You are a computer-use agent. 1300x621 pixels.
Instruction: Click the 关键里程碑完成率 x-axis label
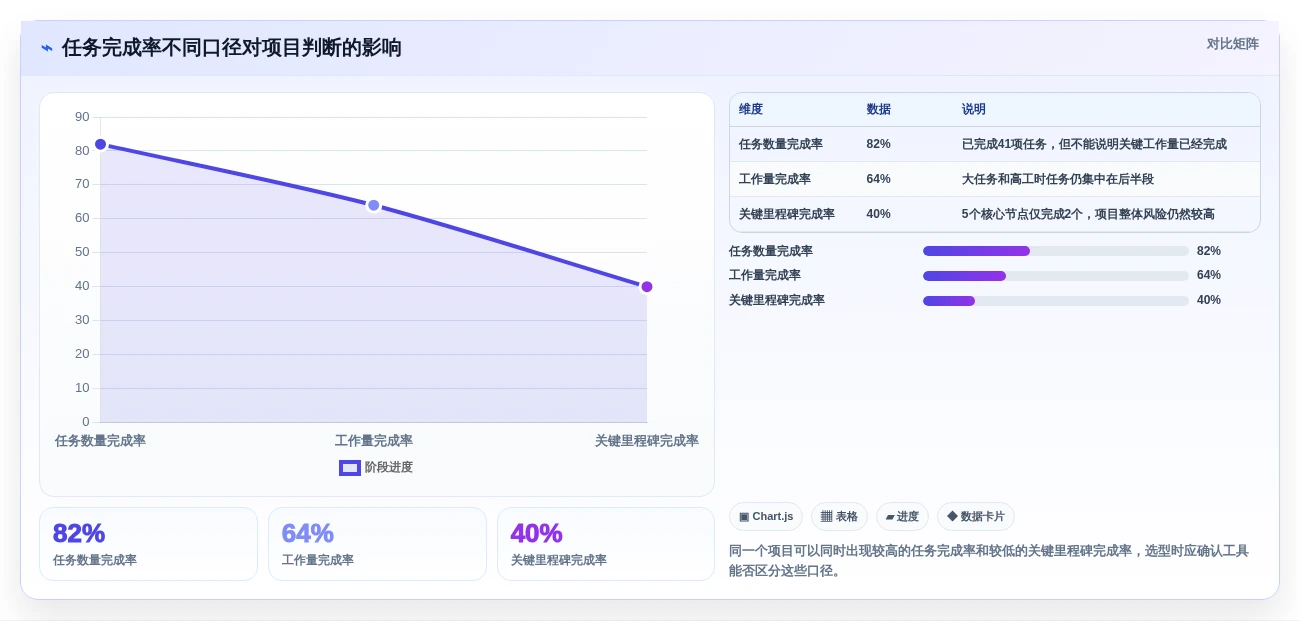646,441
